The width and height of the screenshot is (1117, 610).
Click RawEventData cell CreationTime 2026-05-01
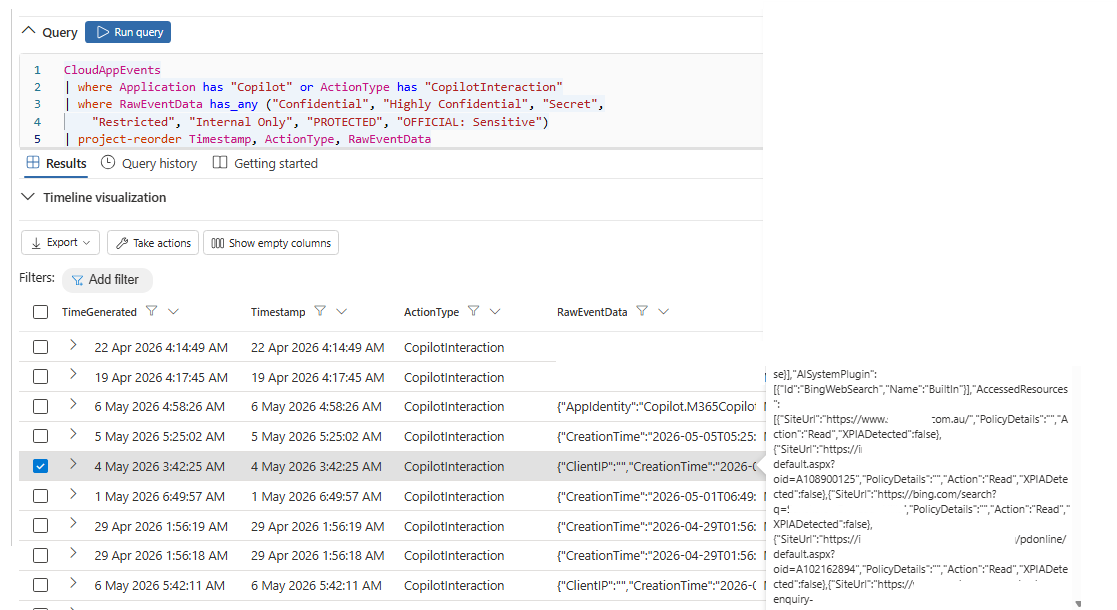tap(656, 496)
